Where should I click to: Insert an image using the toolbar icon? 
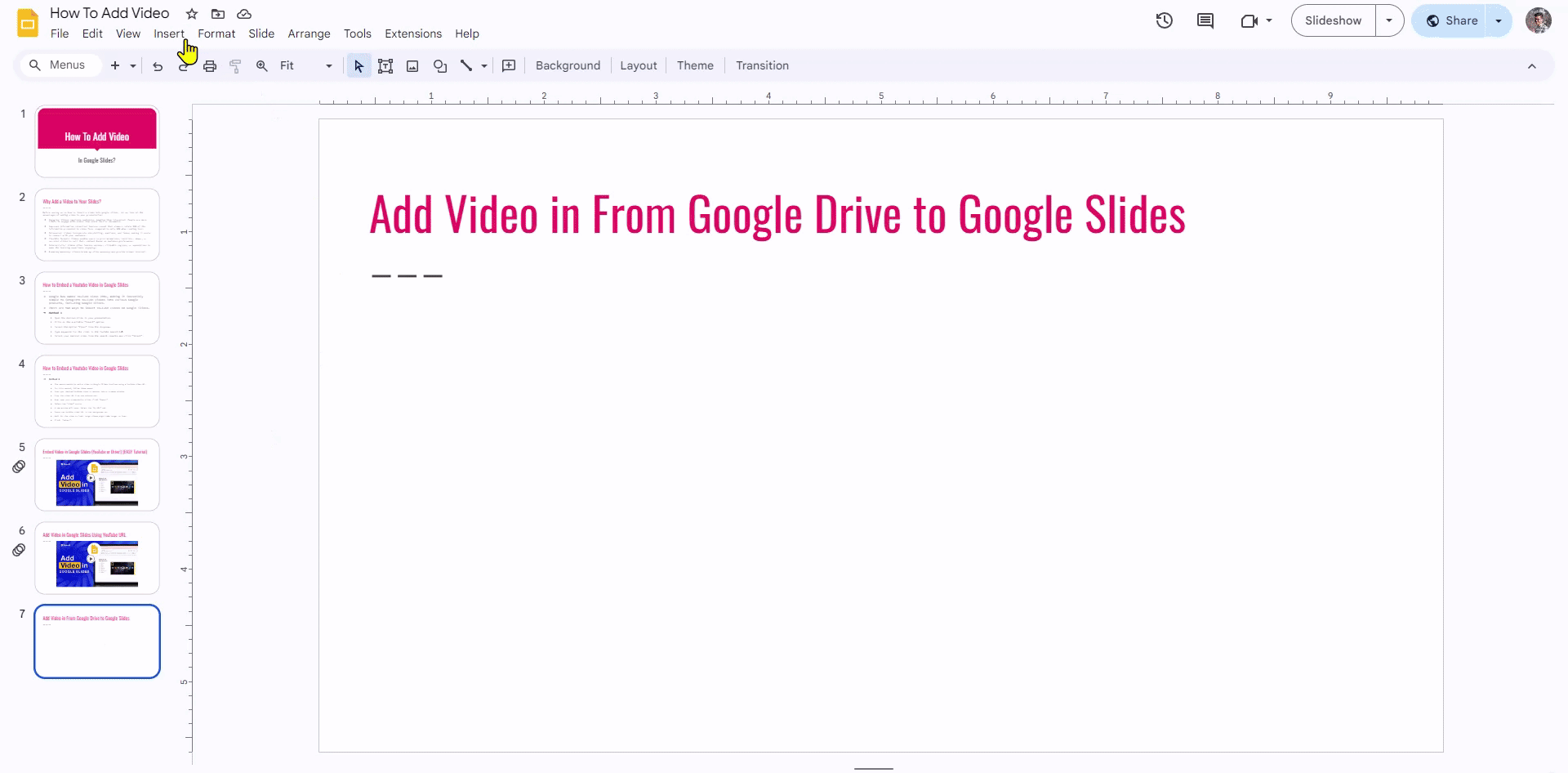(x=412, y=65)
